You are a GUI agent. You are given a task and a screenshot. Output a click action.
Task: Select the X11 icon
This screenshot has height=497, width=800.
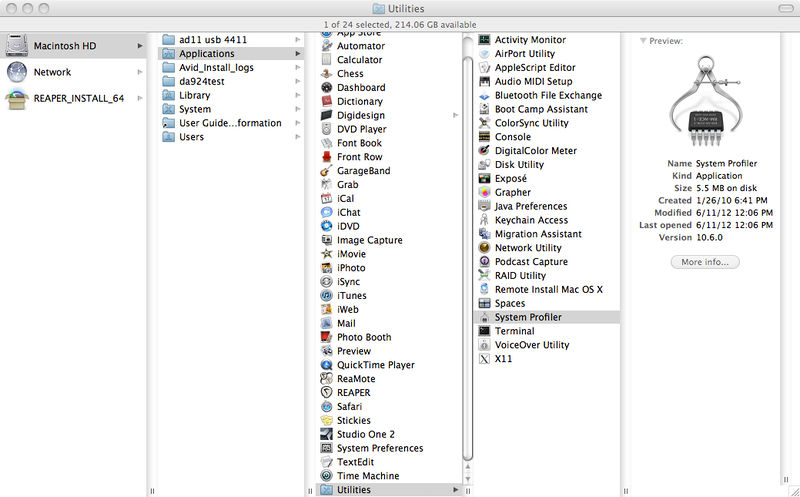tap(484, 359)
